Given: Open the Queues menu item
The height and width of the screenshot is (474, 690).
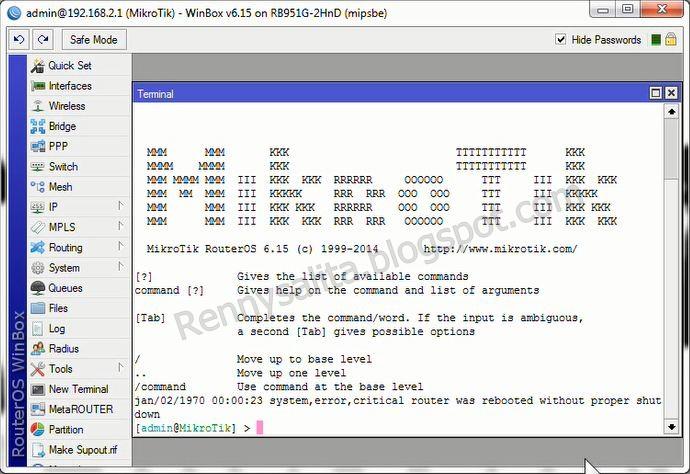Looking at the screenshot, I should tap(79, 288).
